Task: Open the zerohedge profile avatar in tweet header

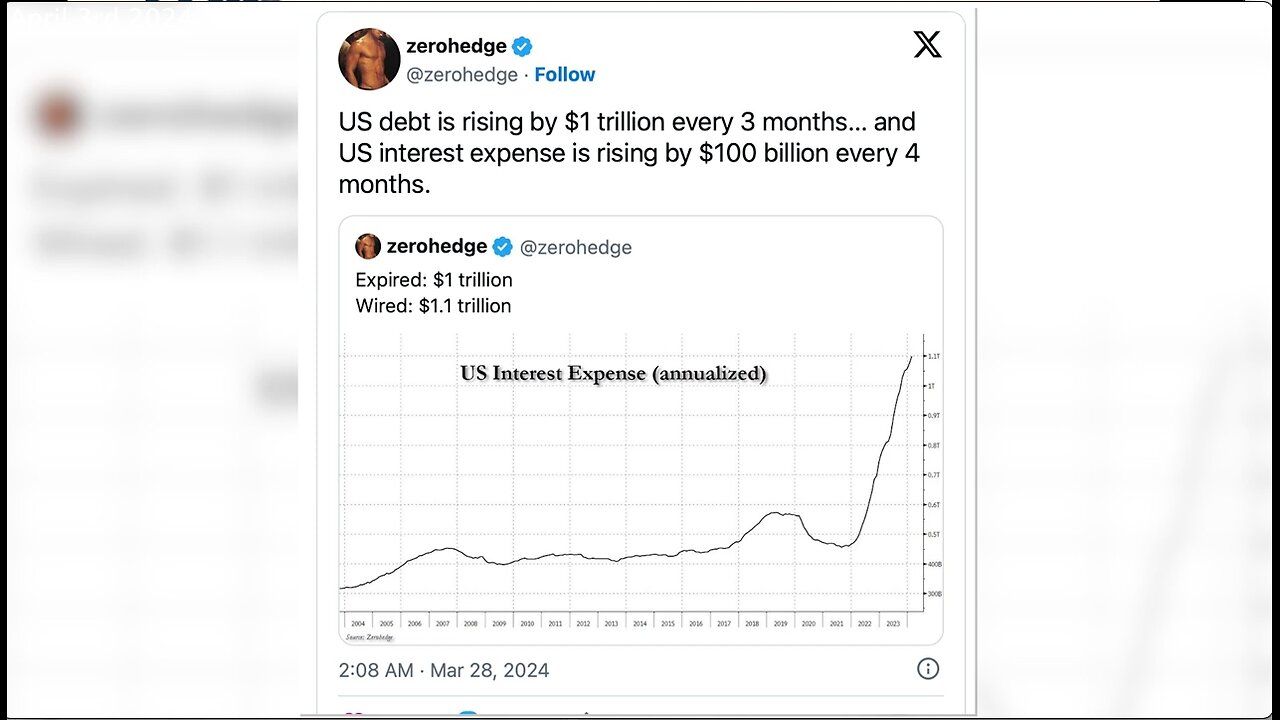Action: (369, 59)
